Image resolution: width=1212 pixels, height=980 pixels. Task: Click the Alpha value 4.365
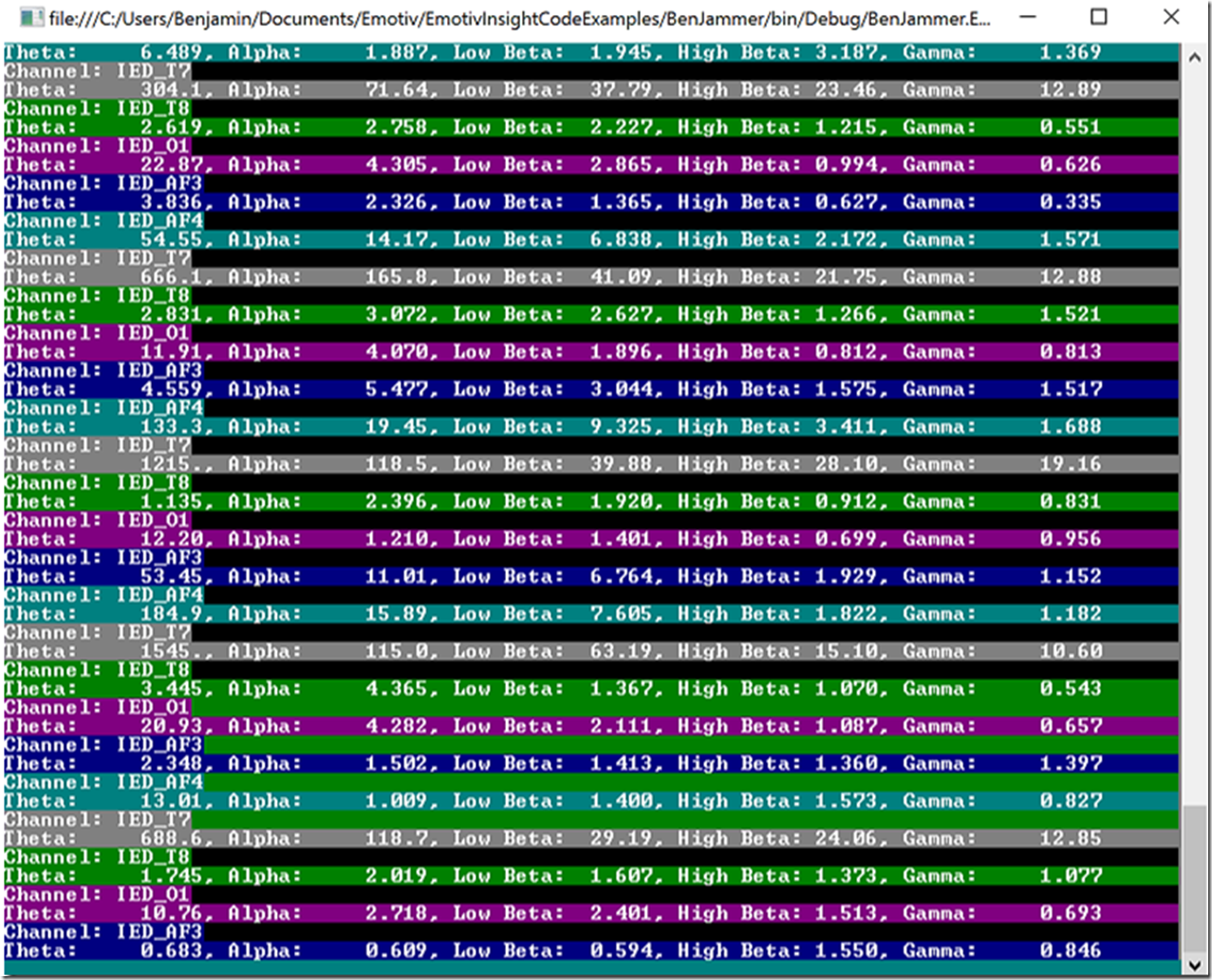[397, 690]
